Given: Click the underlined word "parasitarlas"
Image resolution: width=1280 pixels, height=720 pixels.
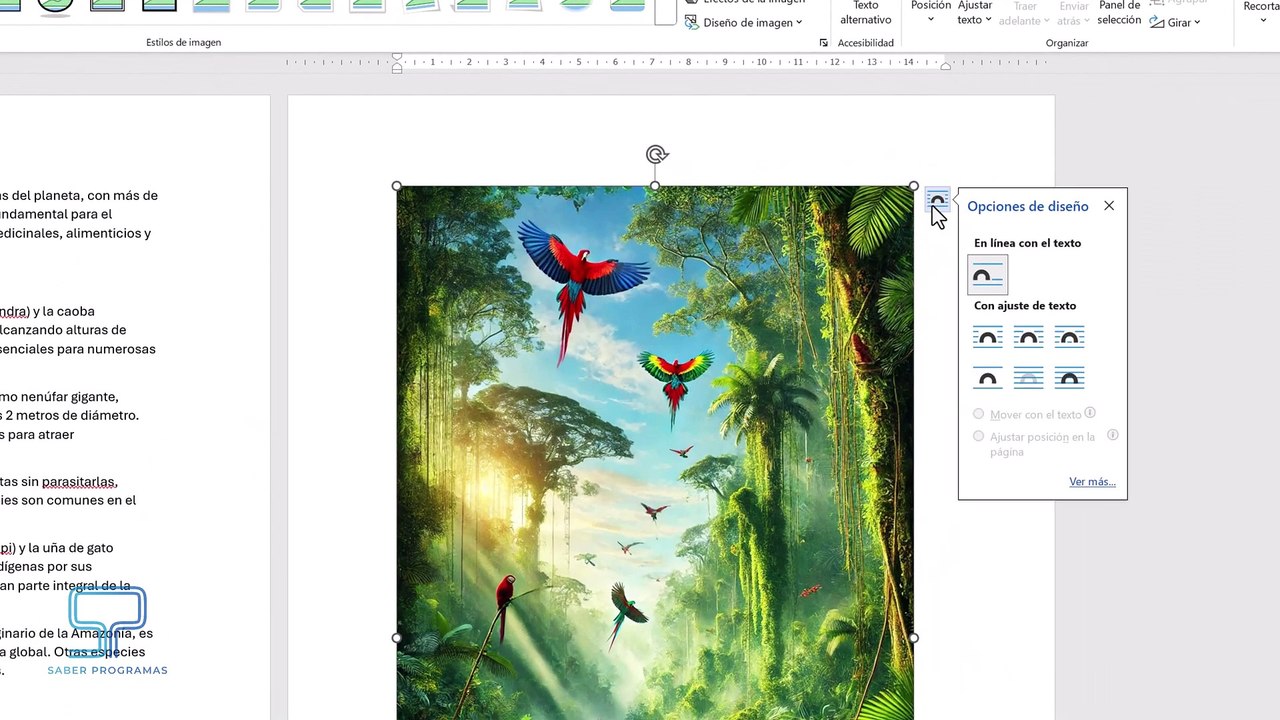Looking at the screenshot, I should pyautogui.click(x=79, y=482).
